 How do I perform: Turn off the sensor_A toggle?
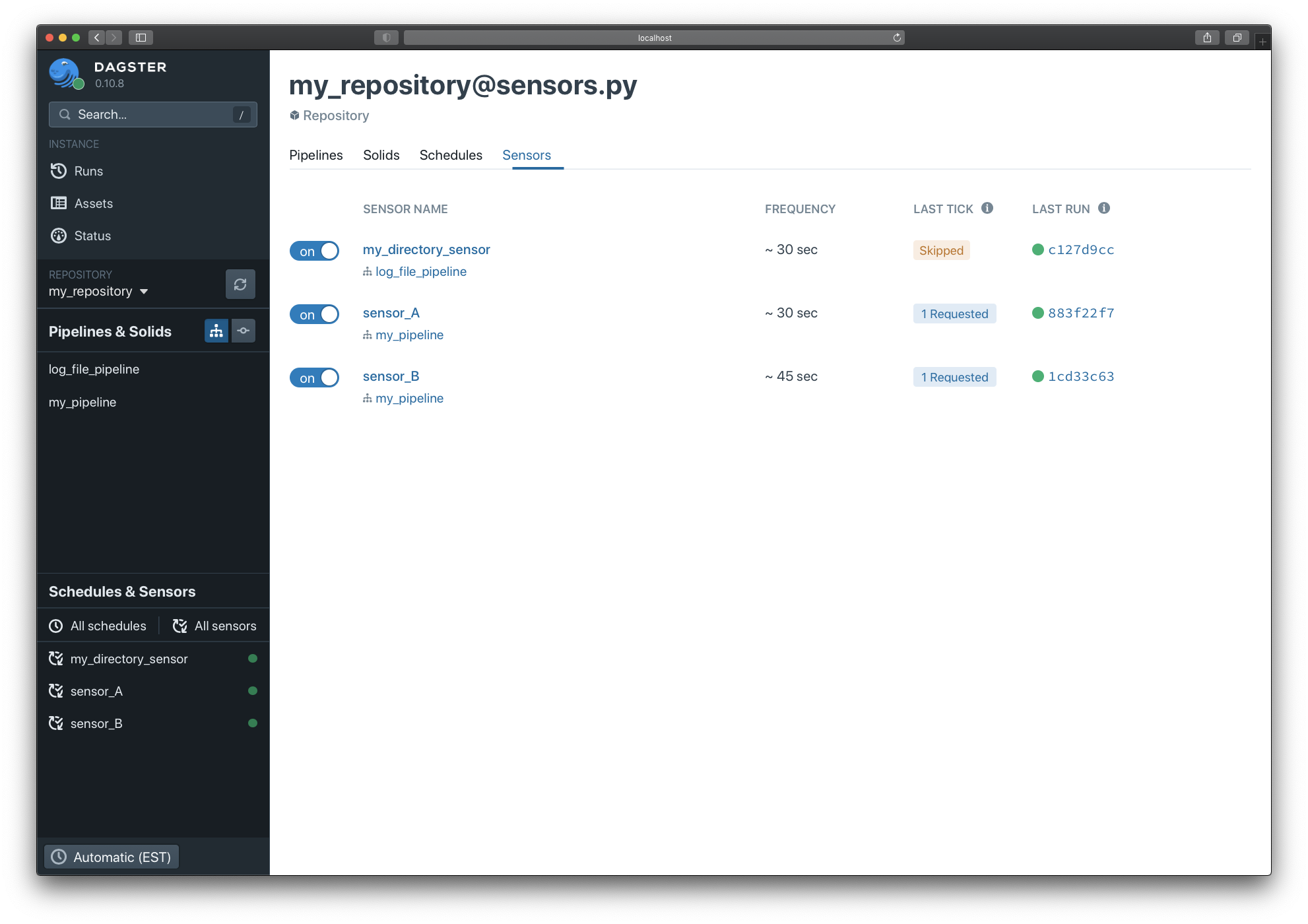tap(314, 314)
